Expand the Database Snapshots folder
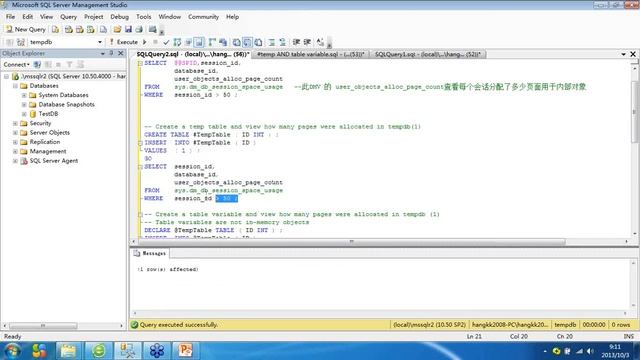The image size is (640, 360). pyautogui.click(x=24, y=104)
